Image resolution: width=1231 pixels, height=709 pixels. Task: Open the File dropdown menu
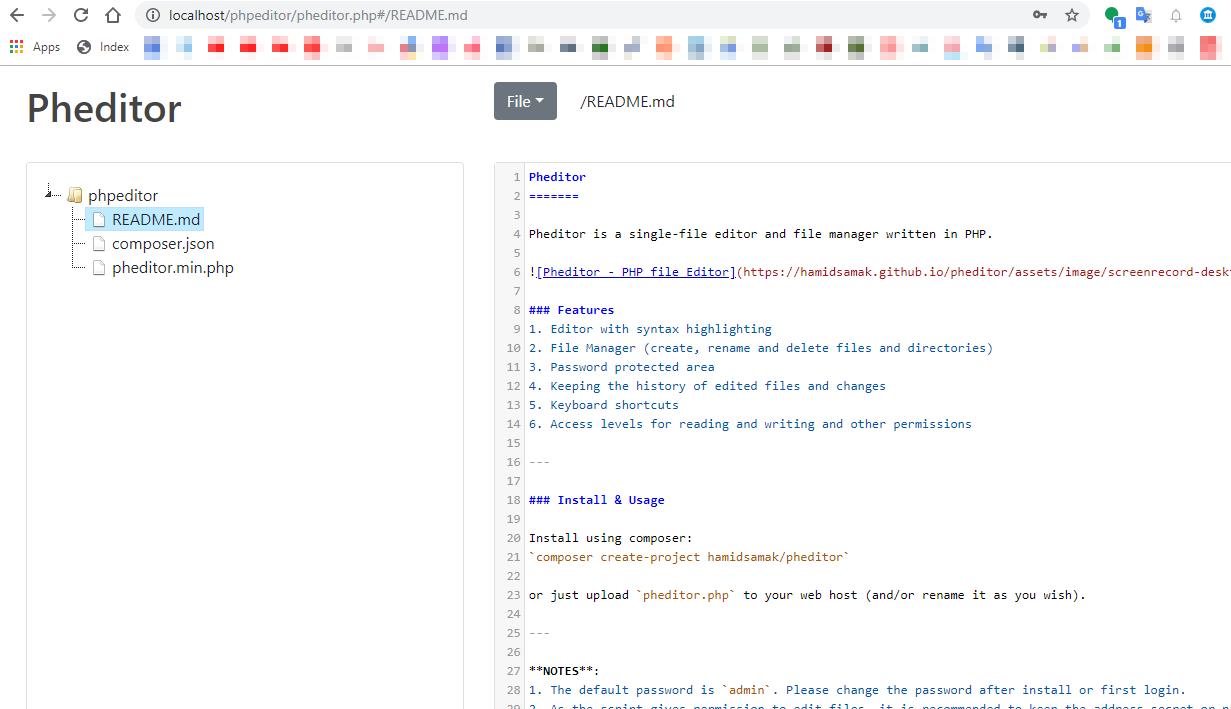(x=525, y=101)
